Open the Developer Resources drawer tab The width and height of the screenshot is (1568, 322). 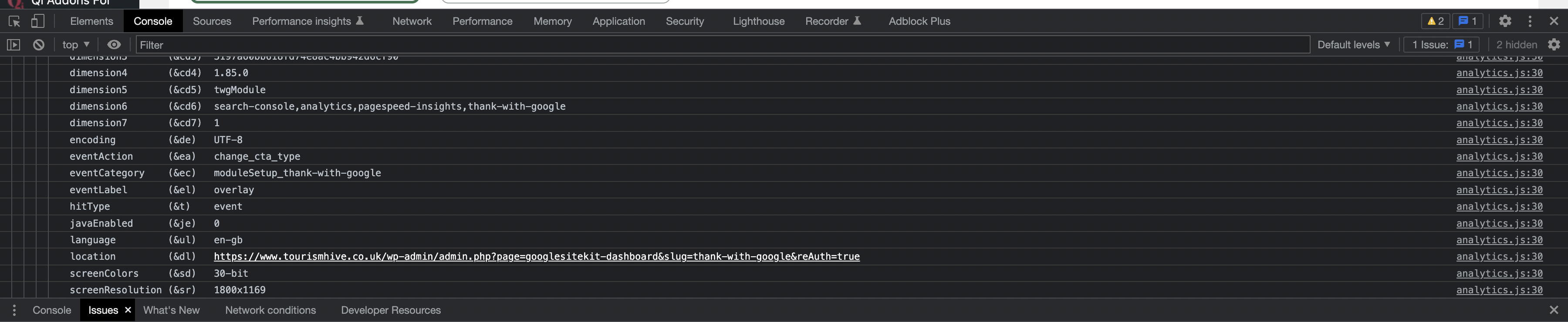391,310
